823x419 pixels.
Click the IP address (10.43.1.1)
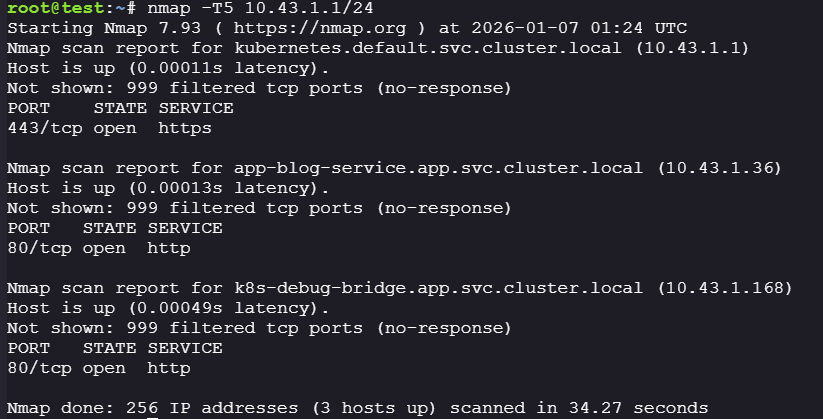[689, 48]
